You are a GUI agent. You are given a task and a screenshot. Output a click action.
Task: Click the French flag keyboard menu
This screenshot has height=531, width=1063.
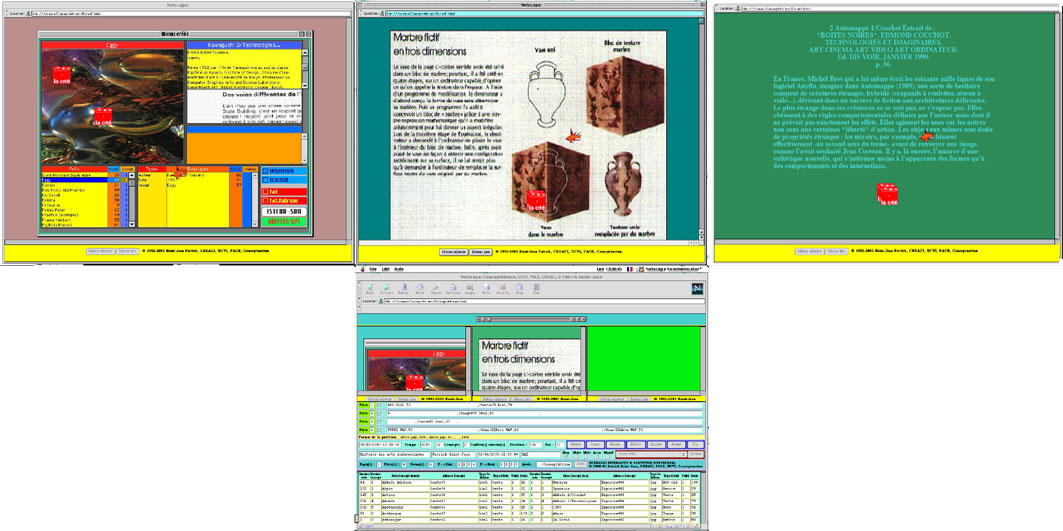tap(630, 269)
